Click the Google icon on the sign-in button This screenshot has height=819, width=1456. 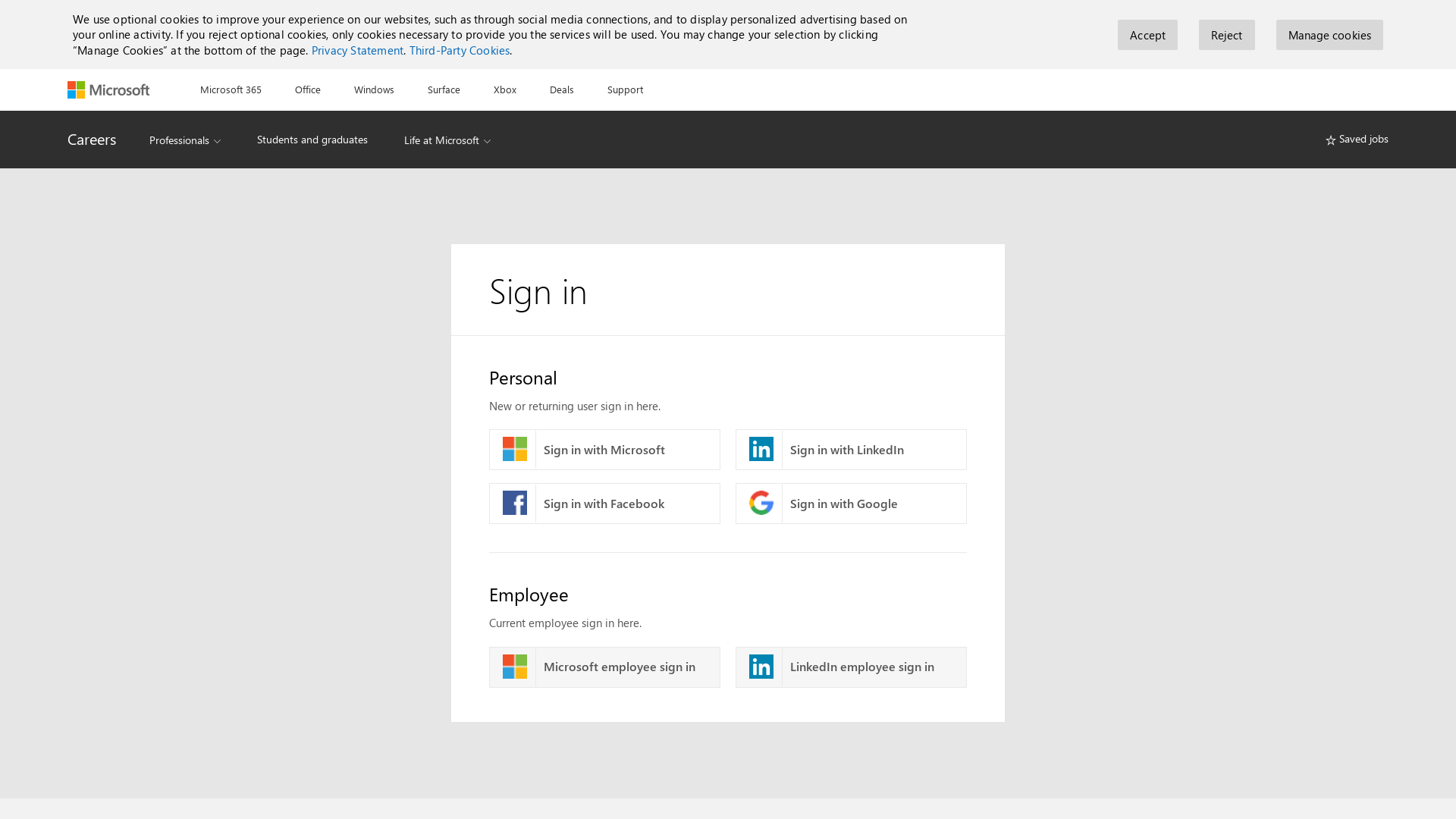click(761, 503)
